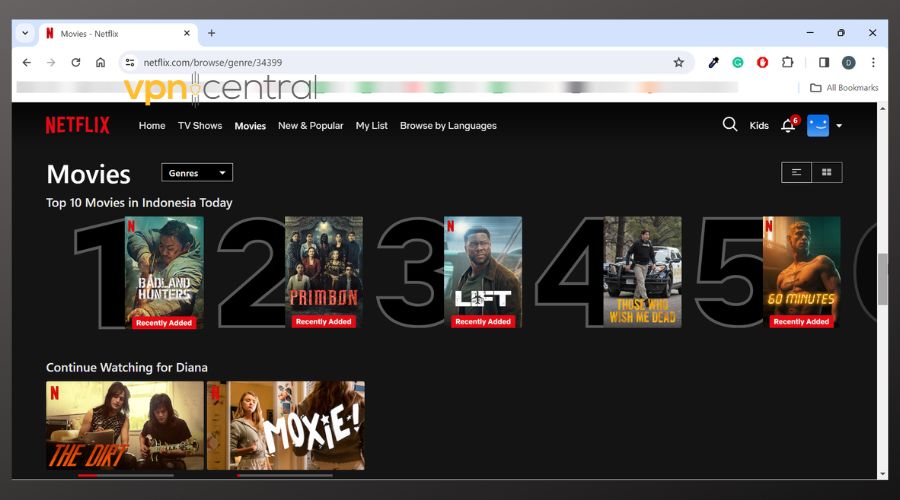Open the Grammarly extension icon
This screenshot has height=500, width=900.
[x=738, y=63]
